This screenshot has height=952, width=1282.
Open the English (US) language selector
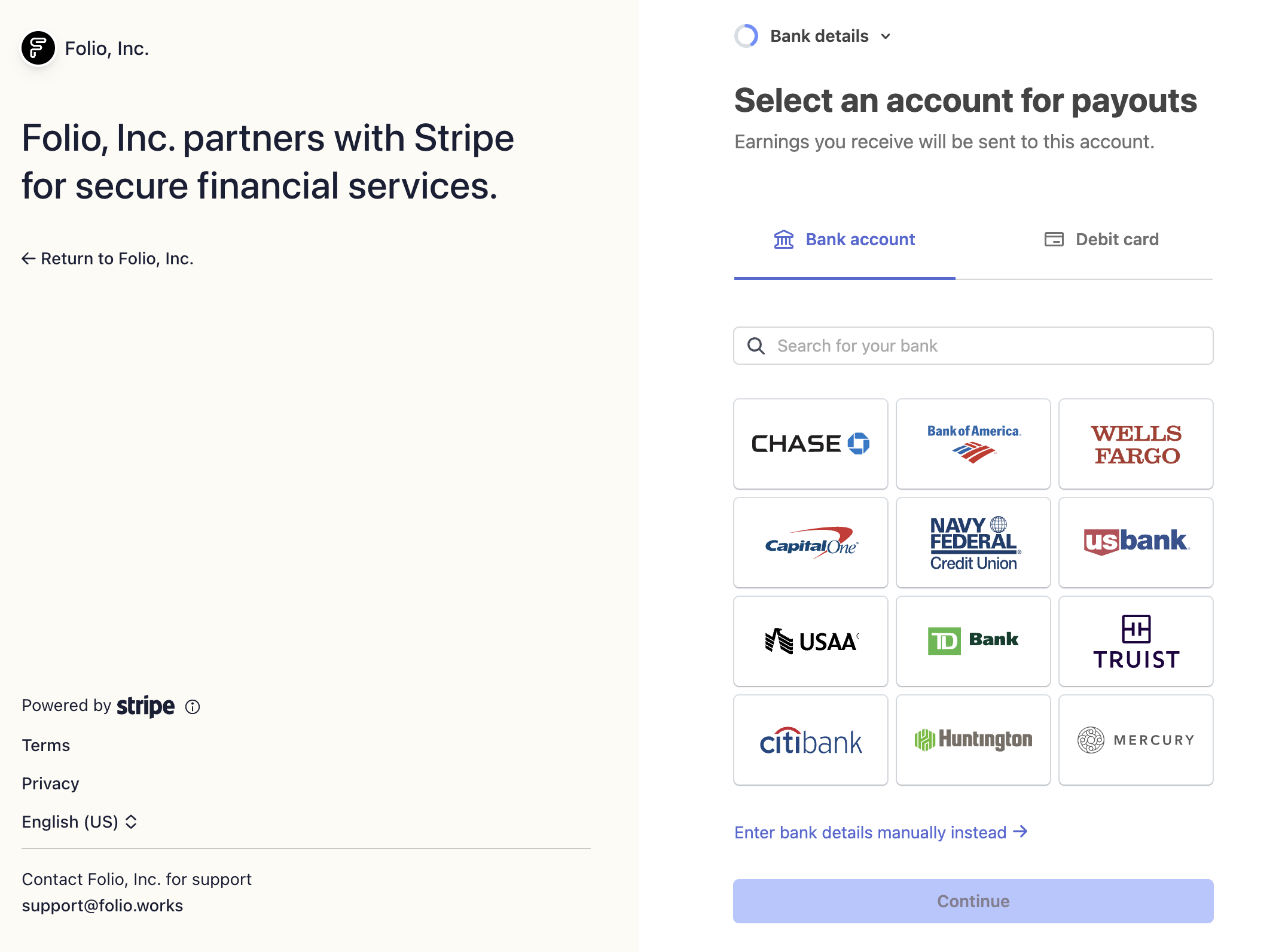click(80, 822)
